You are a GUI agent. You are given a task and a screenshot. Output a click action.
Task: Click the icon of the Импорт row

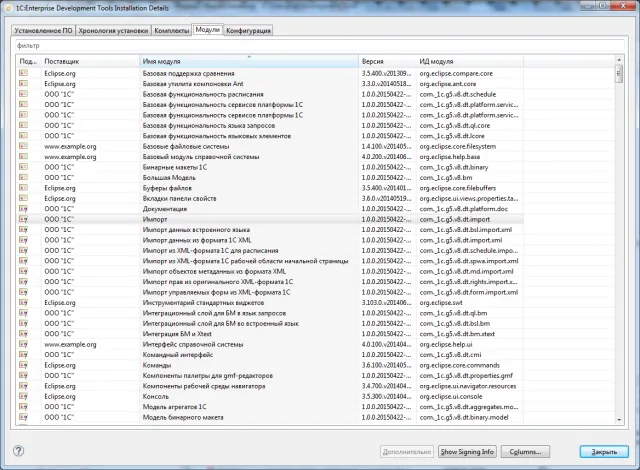coord(23,219)
